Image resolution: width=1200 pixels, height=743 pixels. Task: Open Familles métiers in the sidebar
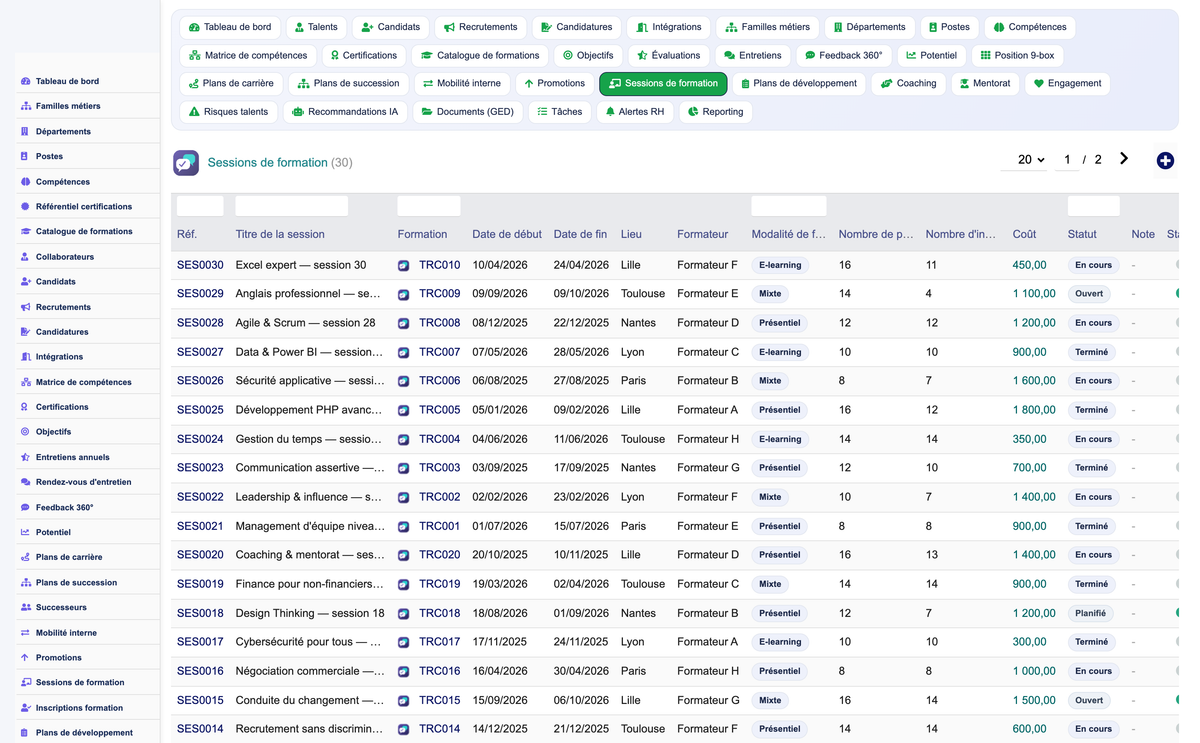click(x=68, y=106)
